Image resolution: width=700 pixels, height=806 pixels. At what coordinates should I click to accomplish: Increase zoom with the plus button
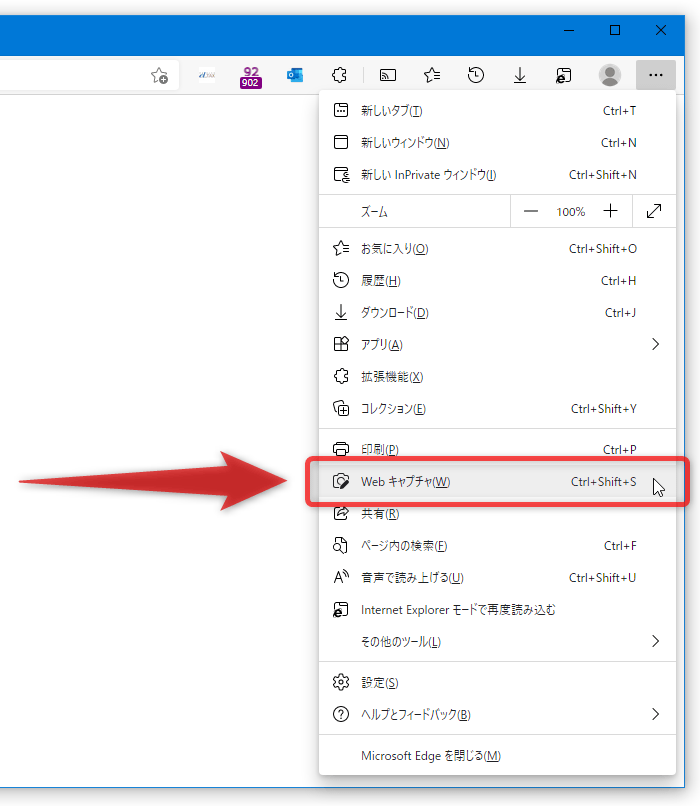[611, 211]
